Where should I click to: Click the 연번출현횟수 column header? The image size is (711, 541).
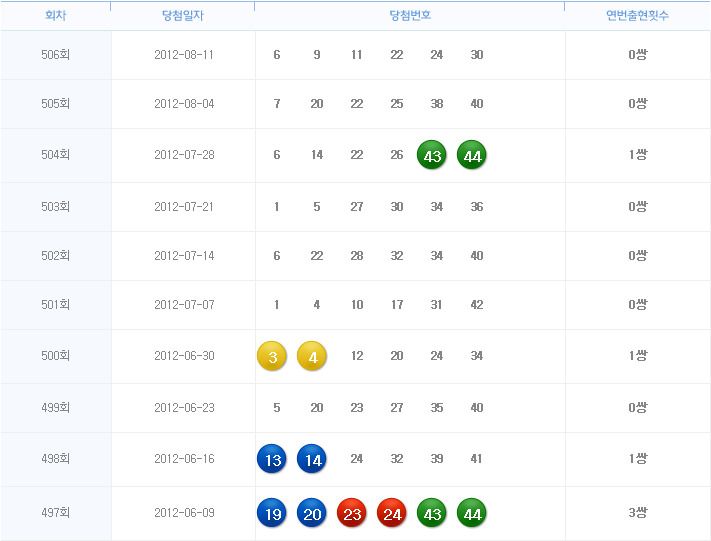[x=638, y=15]
